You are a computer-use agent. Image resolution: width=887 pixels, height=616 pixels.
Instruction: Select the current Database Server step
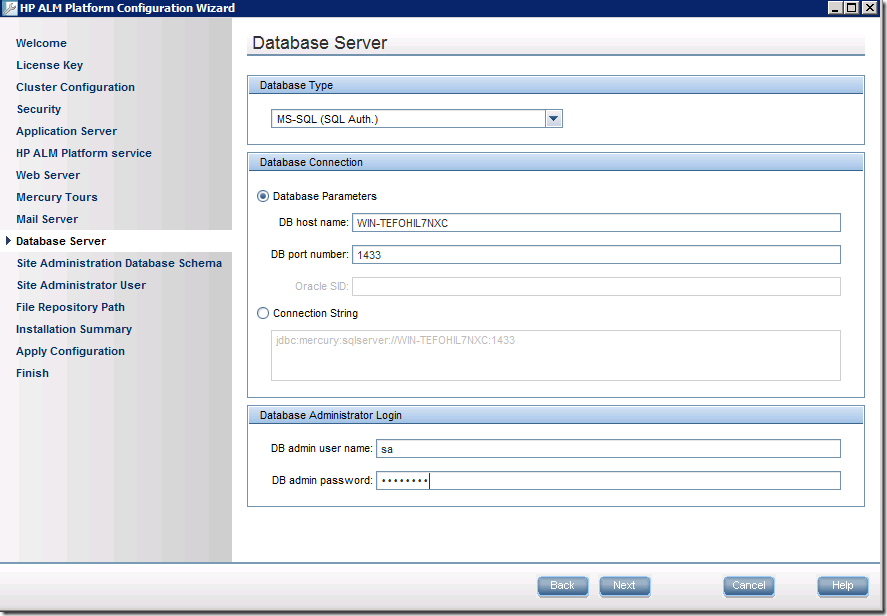(61, 242)
